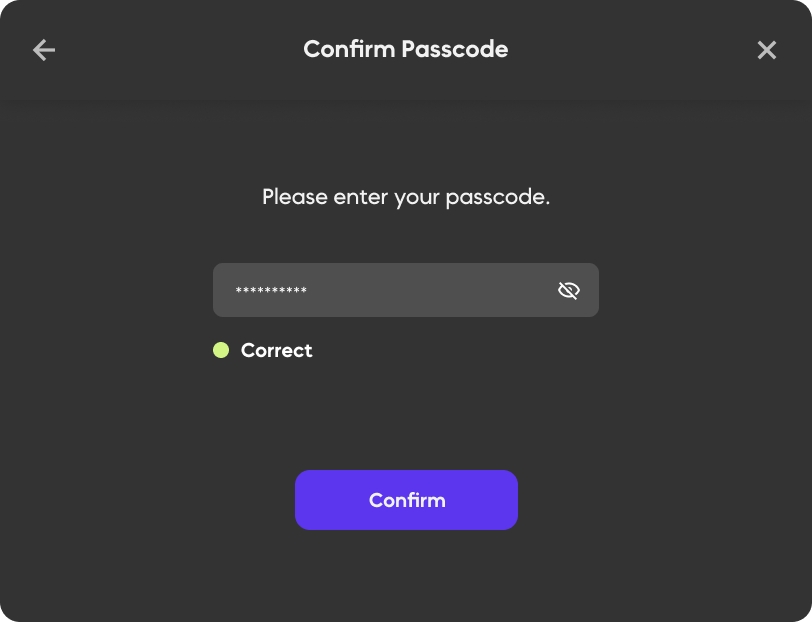Show the hidden passcode characters
This screenshot has width=812, height=622.
click(x=569, y=291)
